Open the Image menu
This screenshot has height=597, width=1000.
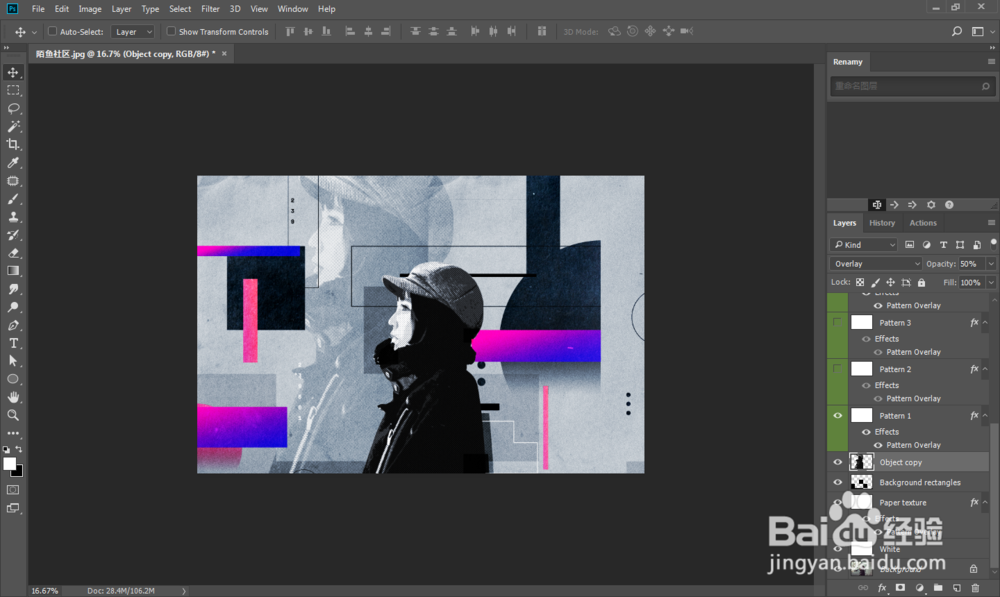coord(90,9)
